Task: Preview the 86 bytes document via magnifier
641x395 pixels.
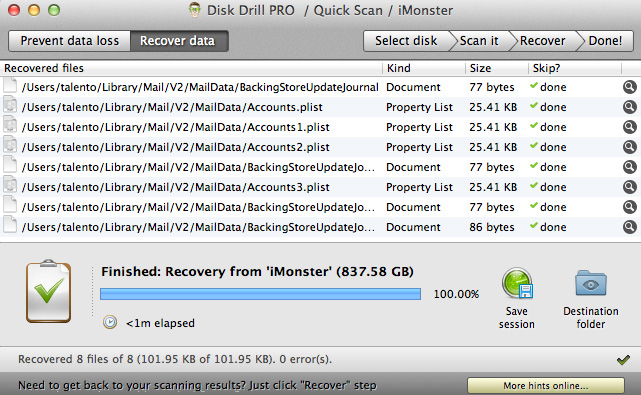Action: click(630, 227)
